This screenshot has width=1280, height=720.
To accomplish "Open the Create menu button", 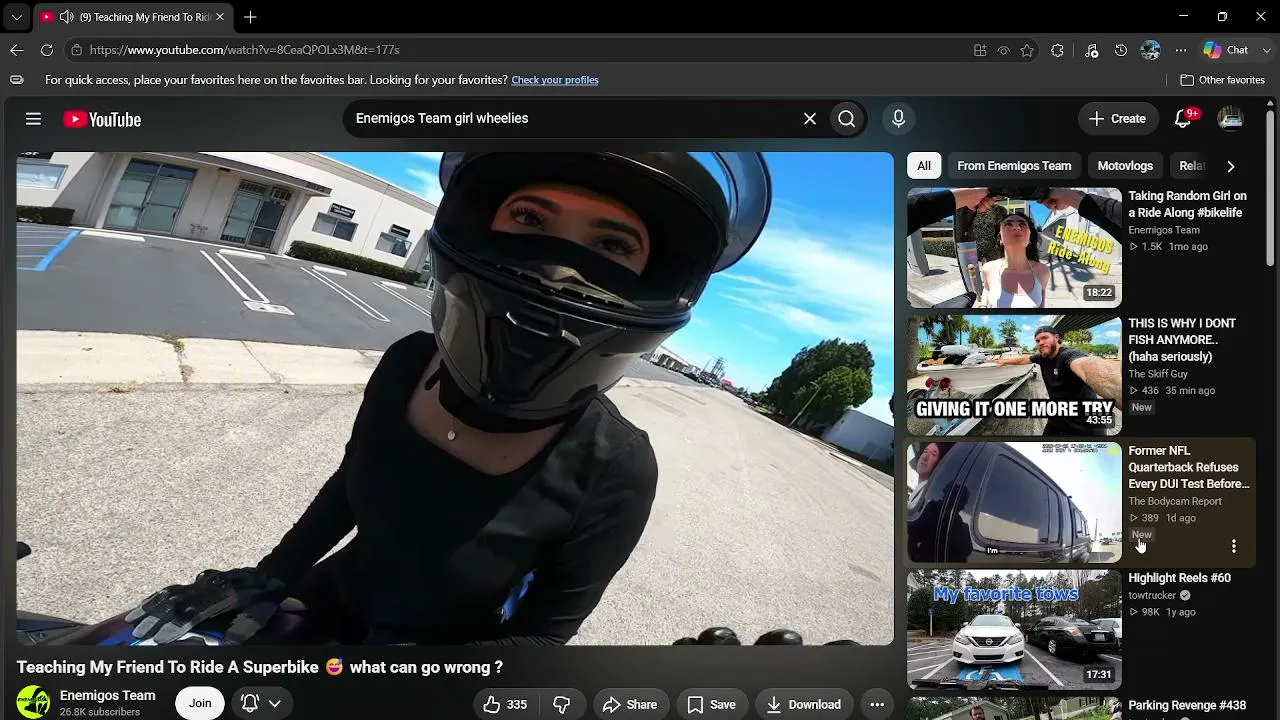I will pyautogui.click(x=1117, y=119).
